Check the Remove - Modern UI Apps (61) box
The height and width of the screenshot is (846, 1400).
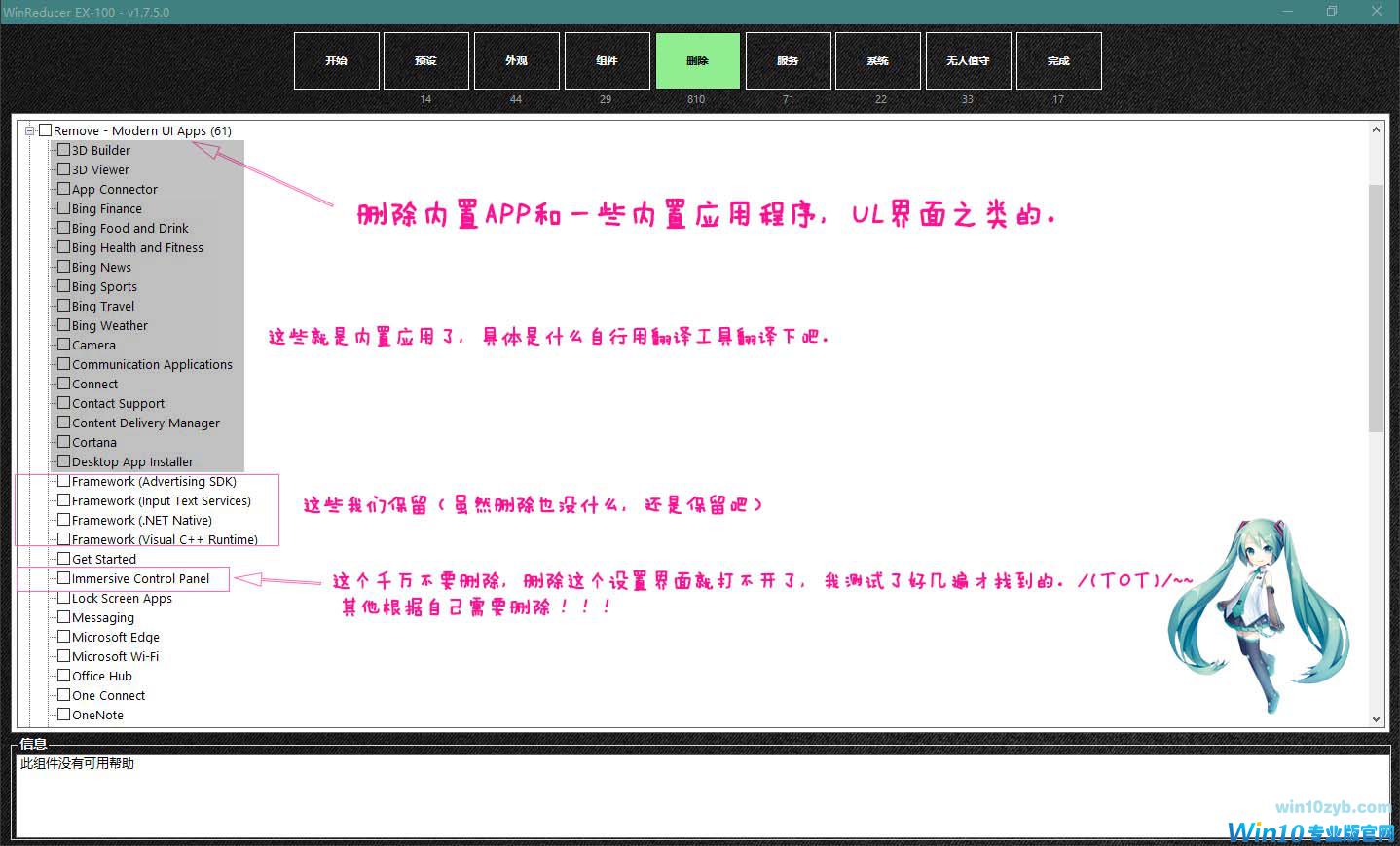click(x=46, y=130)
